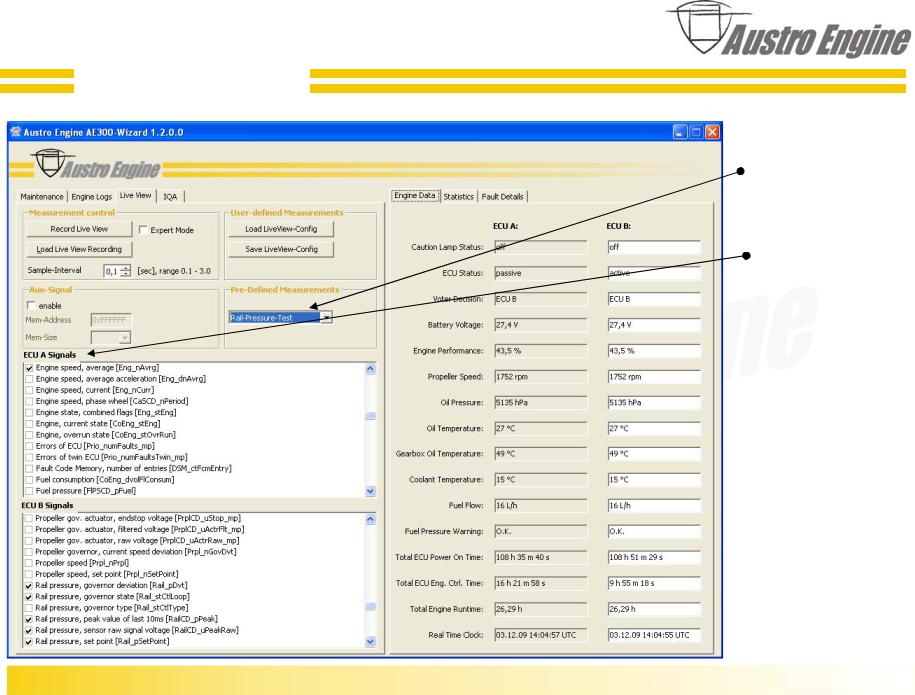Close the AE300-Wizard window
This screenshot has height=695, width=915.
click(x=713, y=132)
